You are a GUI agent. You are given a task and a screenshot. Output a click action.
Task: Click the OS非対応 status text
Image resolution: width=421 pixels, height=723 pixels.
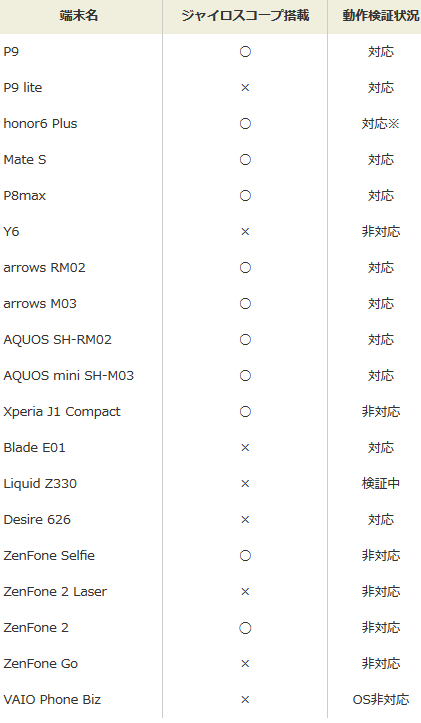click(x=381, y=699)
